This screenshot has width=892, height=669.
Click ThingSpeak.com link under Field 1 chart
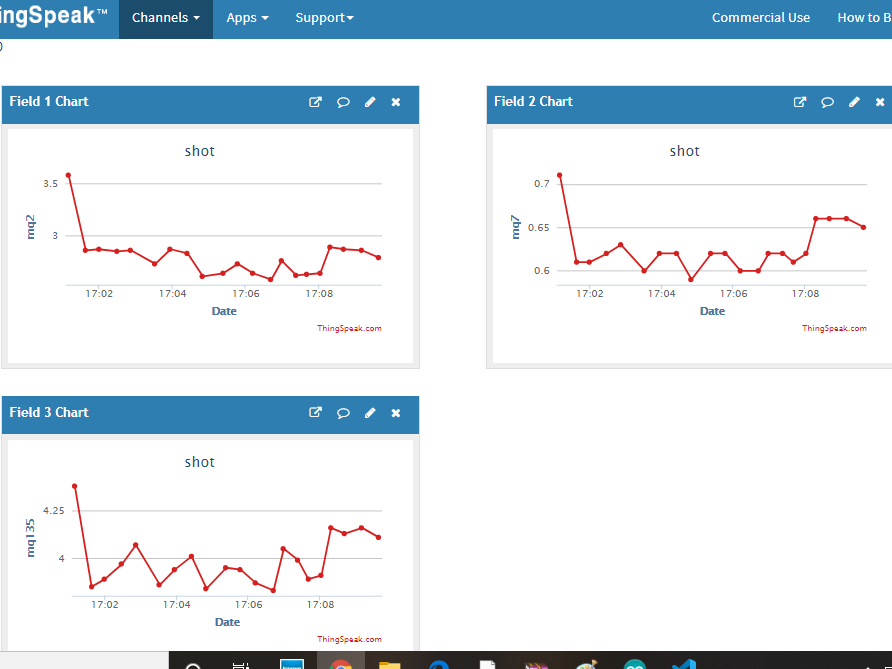[349, 328]
